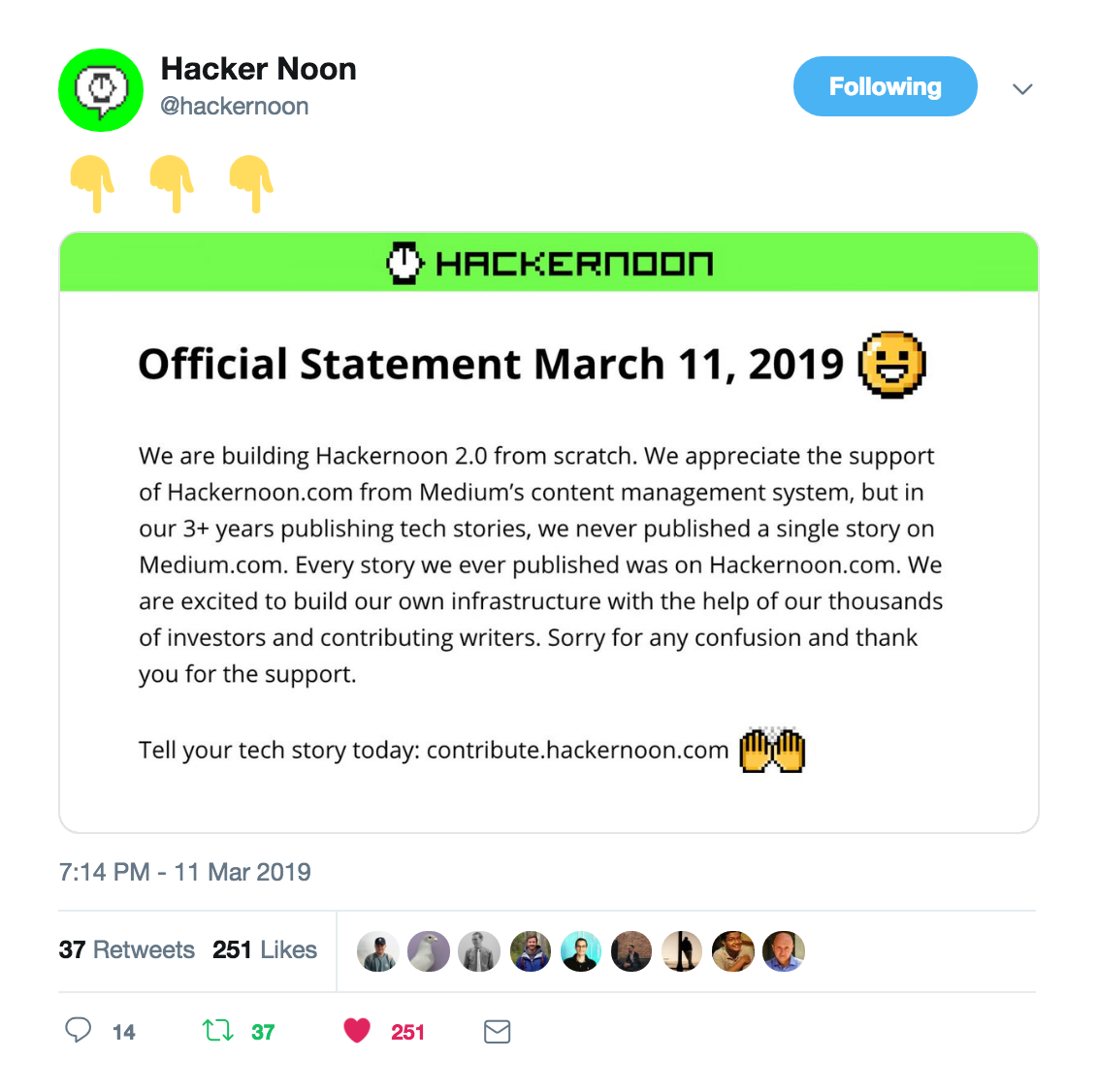Open the tweet via its timestamp
Screen dimensions: 1098x1092
[x=184, y=872]
